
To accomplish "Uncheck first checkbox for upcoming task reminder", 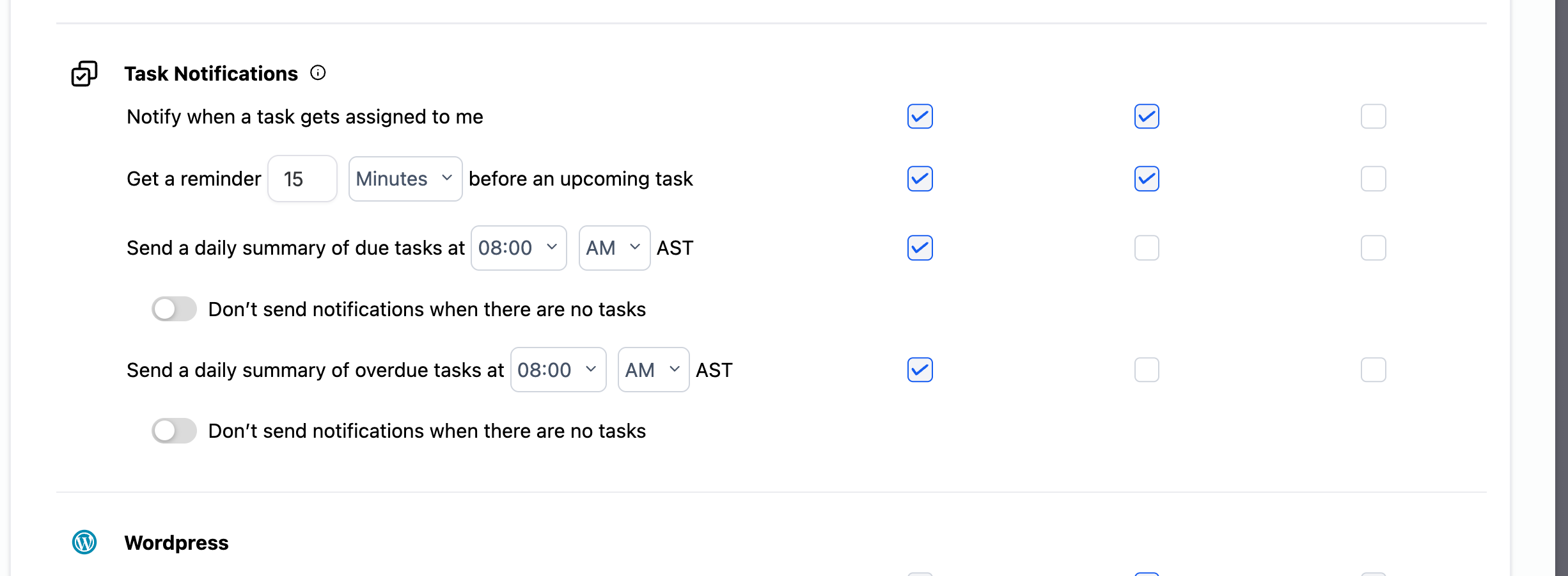I will (920, 179).
